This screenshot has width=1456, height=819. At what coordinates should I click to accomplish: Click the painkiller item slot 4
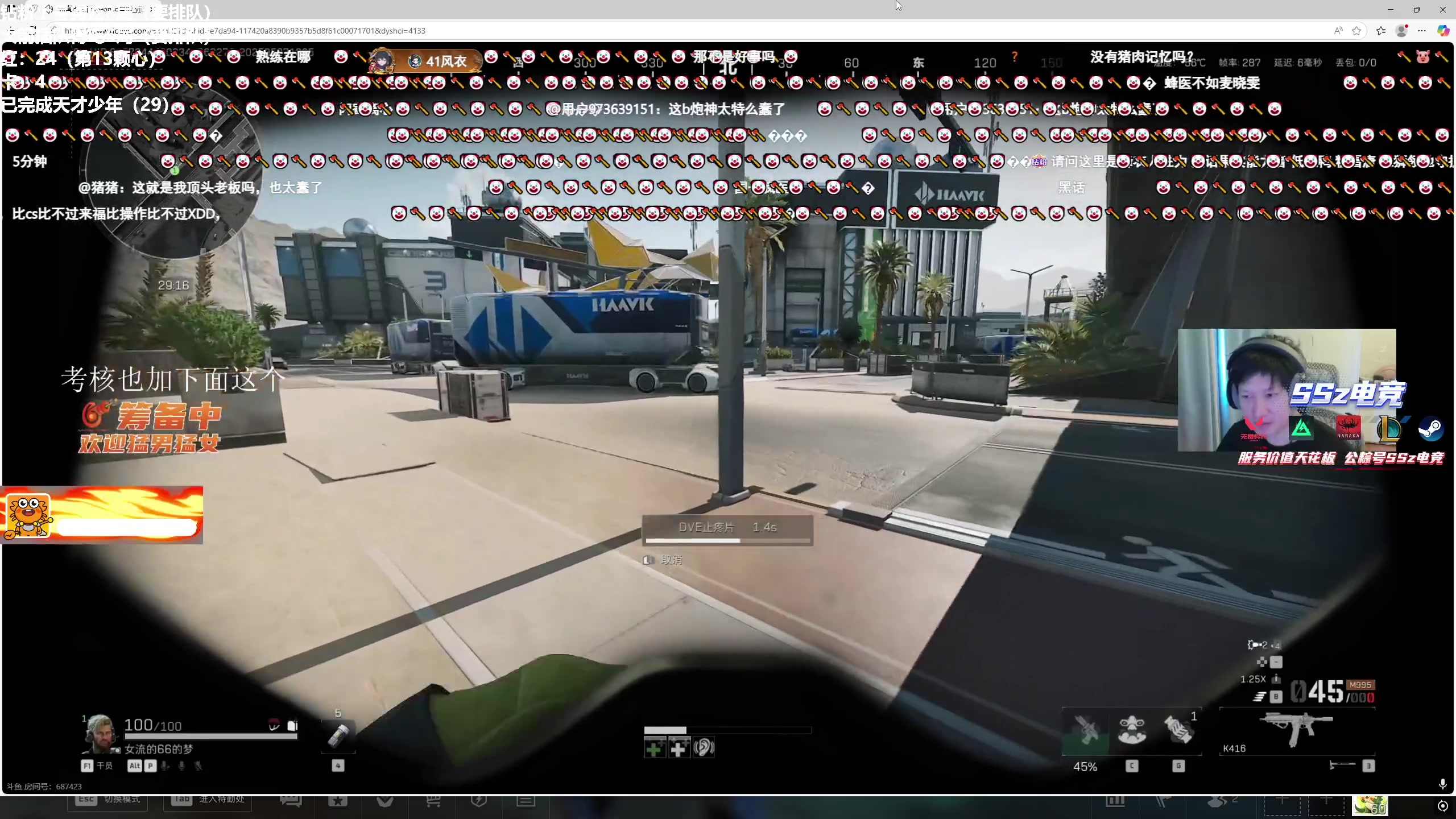(338, 735)
